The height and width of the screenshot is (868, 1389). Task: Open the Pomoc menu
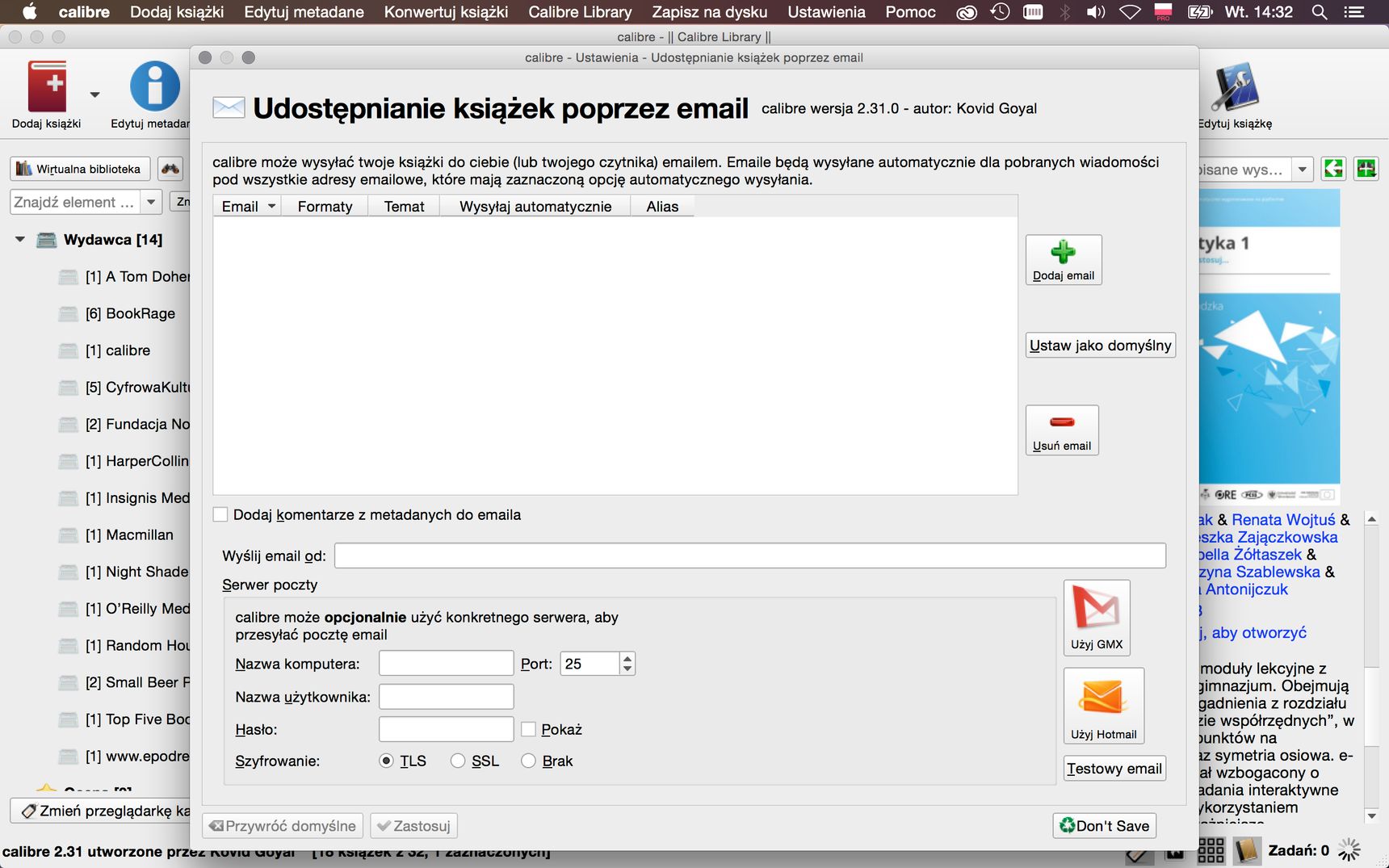(x=910, y=12)
